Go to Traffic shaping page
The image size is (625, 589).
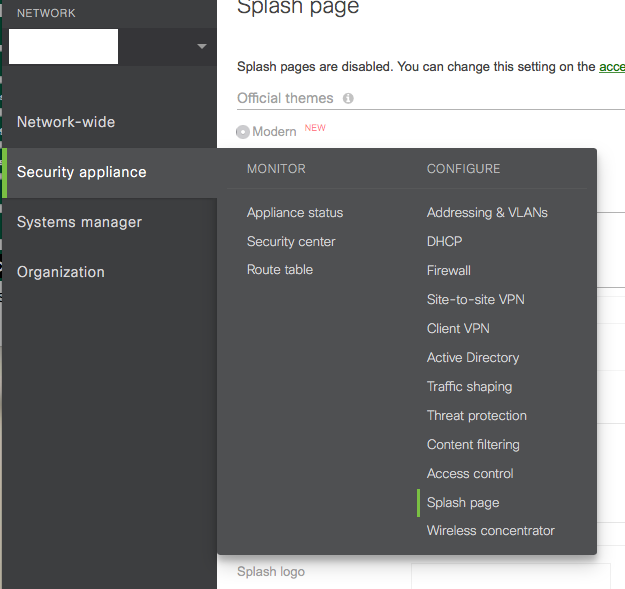click(x=469, y=387)
